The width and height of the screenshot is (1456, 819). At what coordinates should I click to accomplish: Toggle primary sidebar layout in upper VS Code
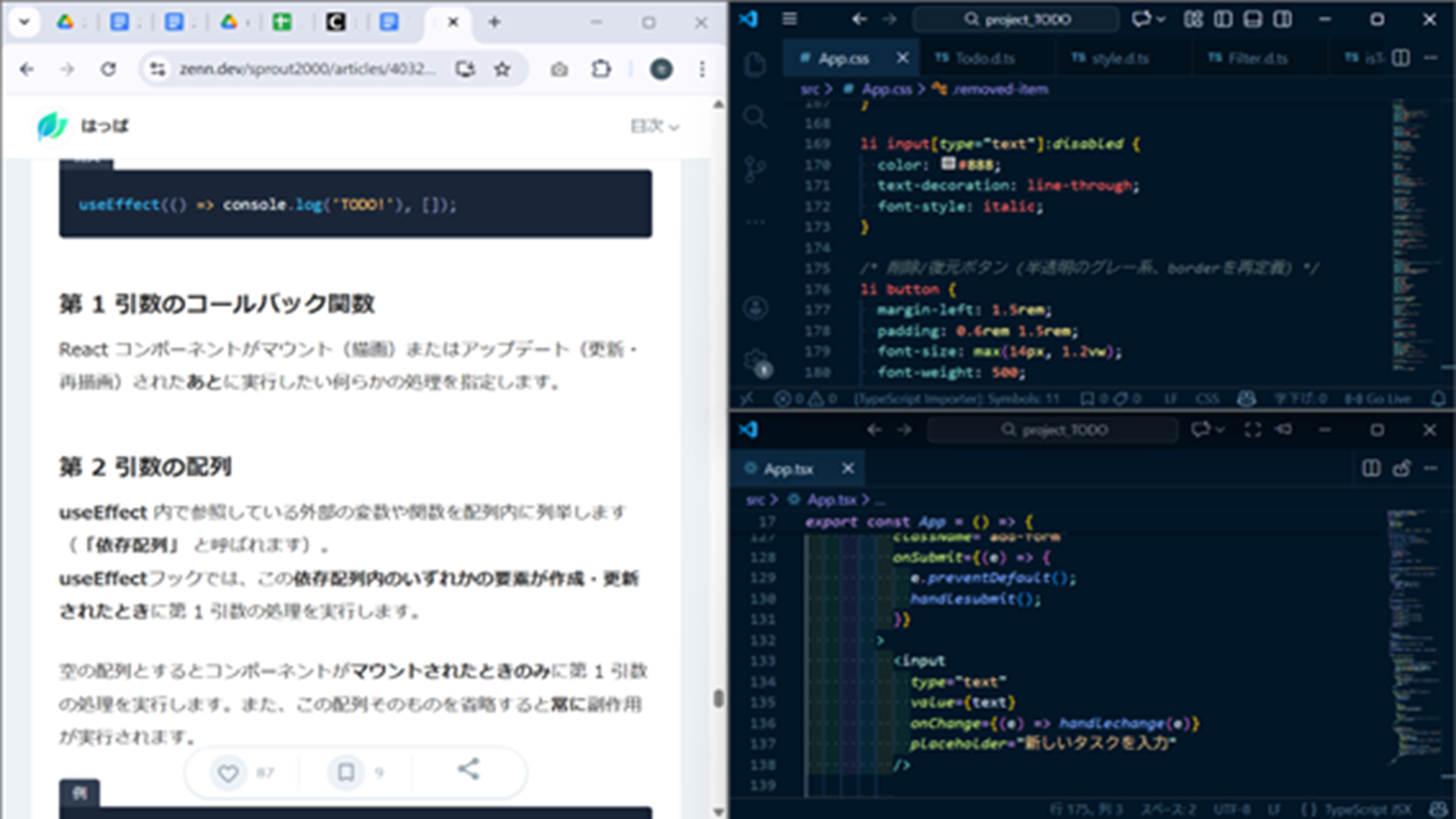point(1222,19)
